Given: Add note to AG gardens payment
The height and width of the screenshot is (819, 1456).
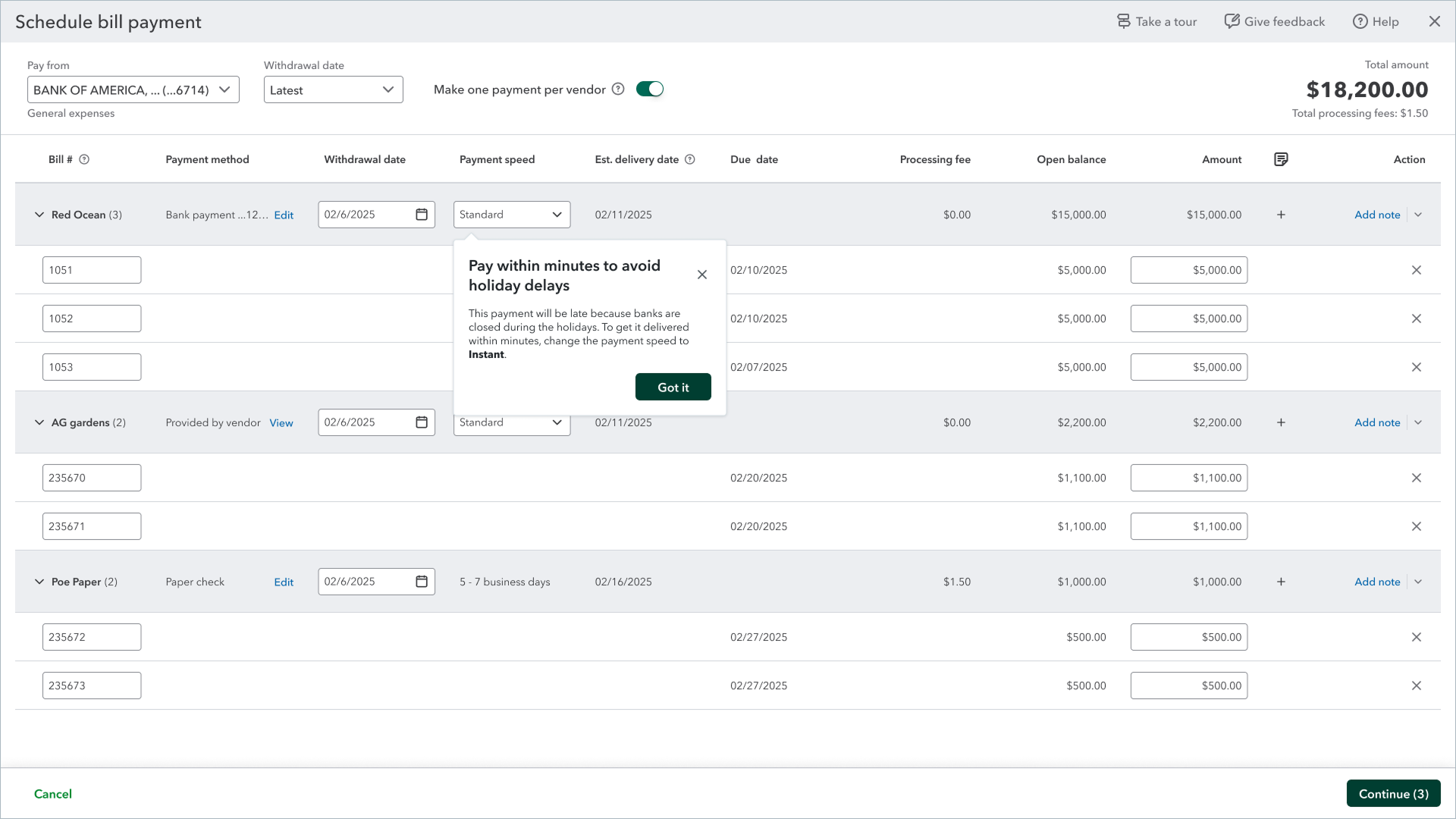Looking at the screenshot, I should (1377, 422).
